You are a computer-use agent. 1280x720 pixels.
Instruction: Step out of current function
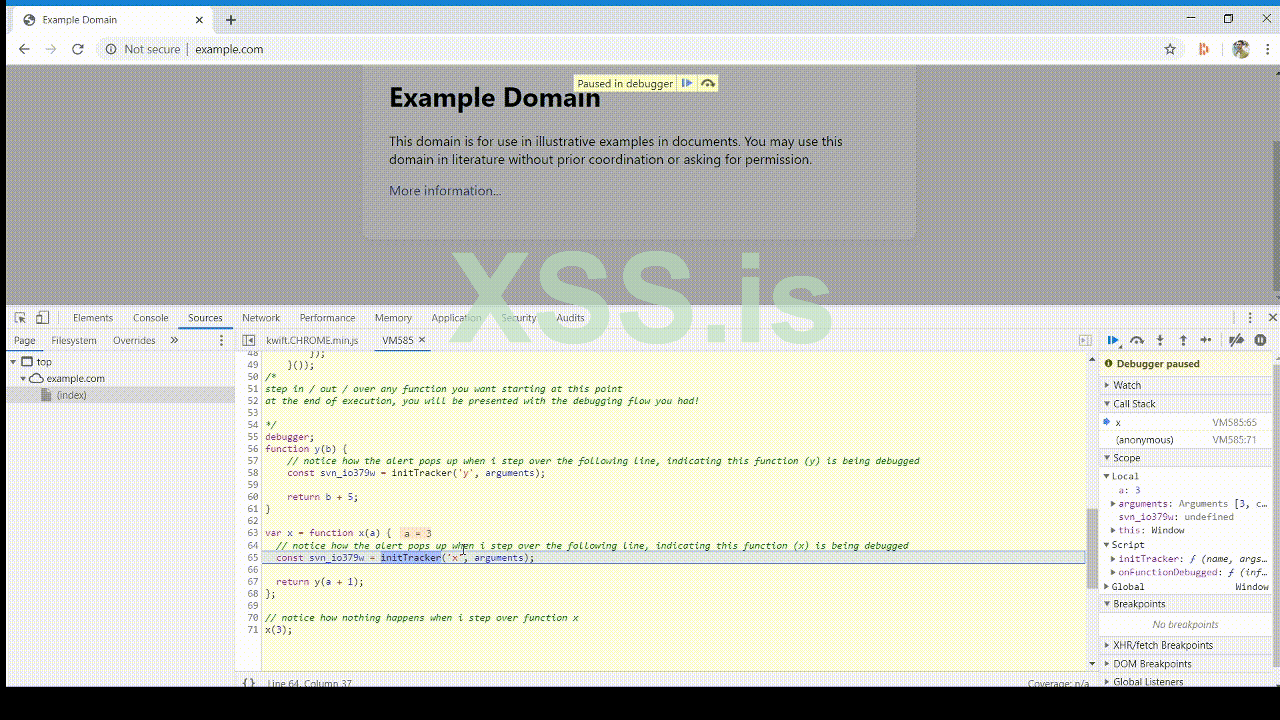(x=1183, y=341)
